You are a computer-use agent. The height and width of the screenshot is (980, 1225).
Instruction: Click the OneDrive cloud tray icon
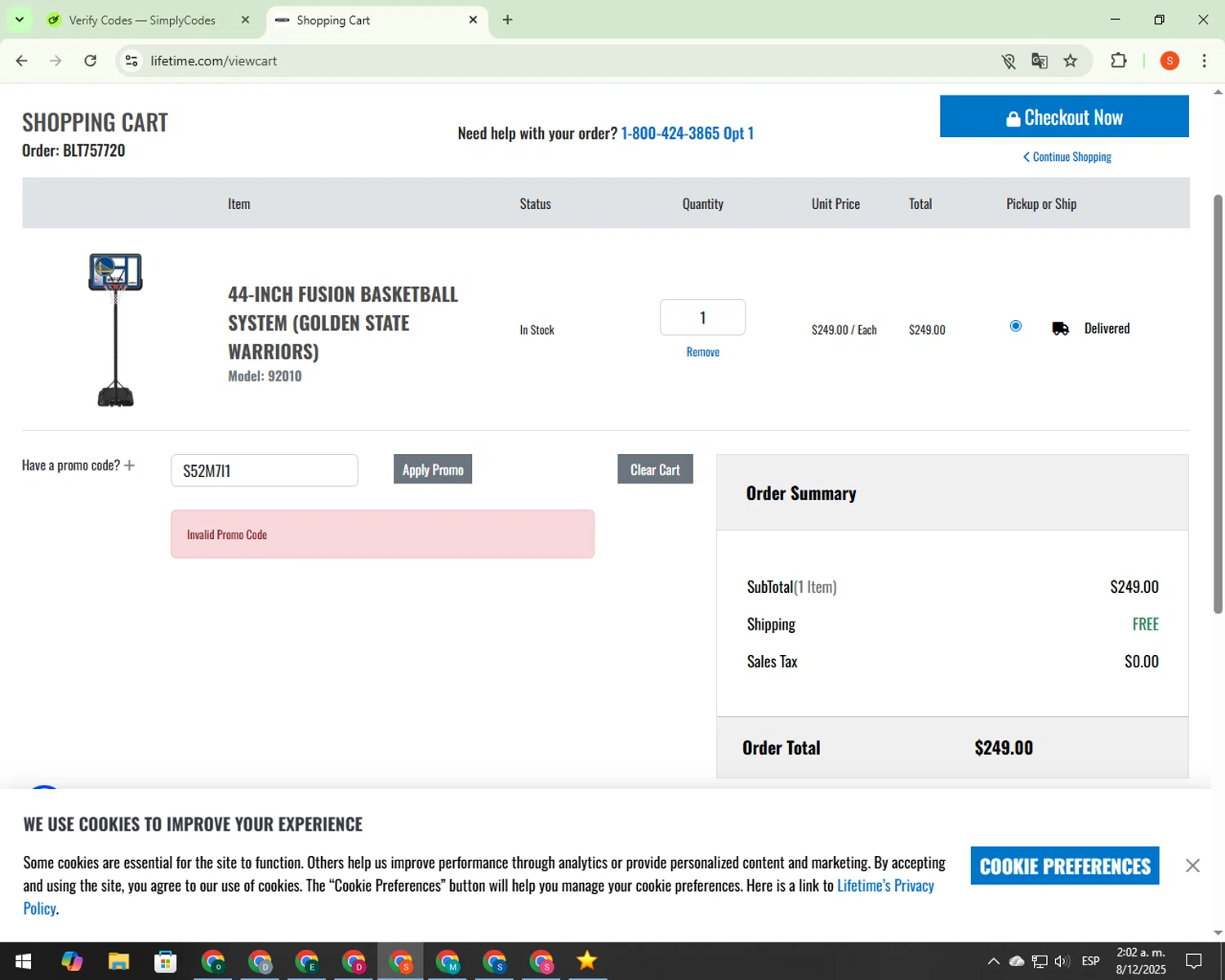1017,961
